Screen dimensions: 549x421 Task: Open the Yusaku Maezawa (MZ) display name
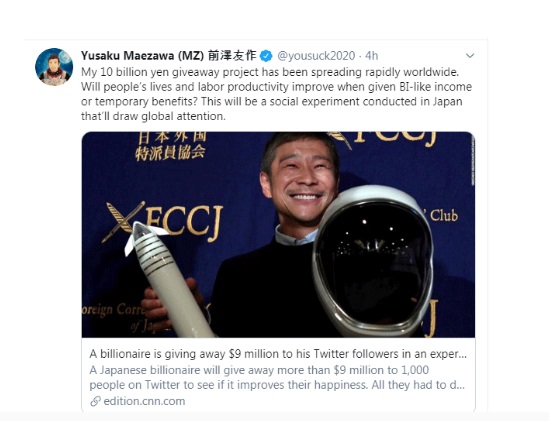click(168, 56)
